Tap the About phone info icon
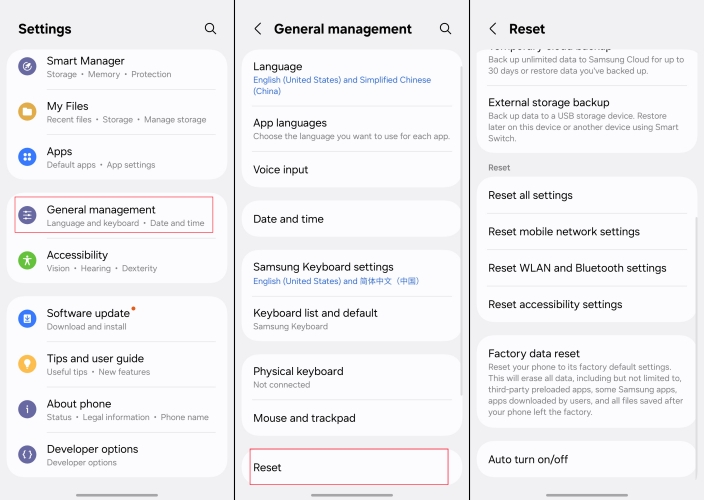This screenshot has width=704, height=500. point(28,410)
